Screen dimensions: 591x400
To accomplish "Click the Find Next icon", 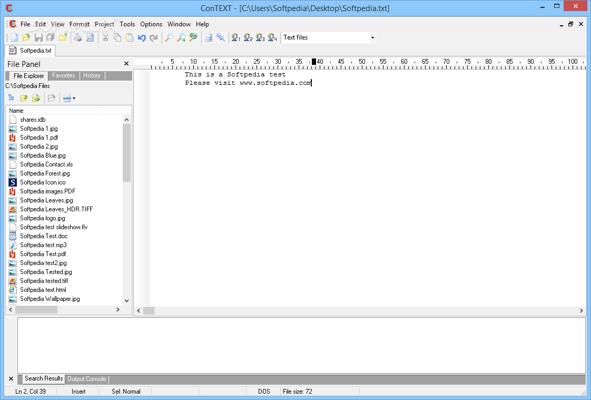I will [181, 37].
